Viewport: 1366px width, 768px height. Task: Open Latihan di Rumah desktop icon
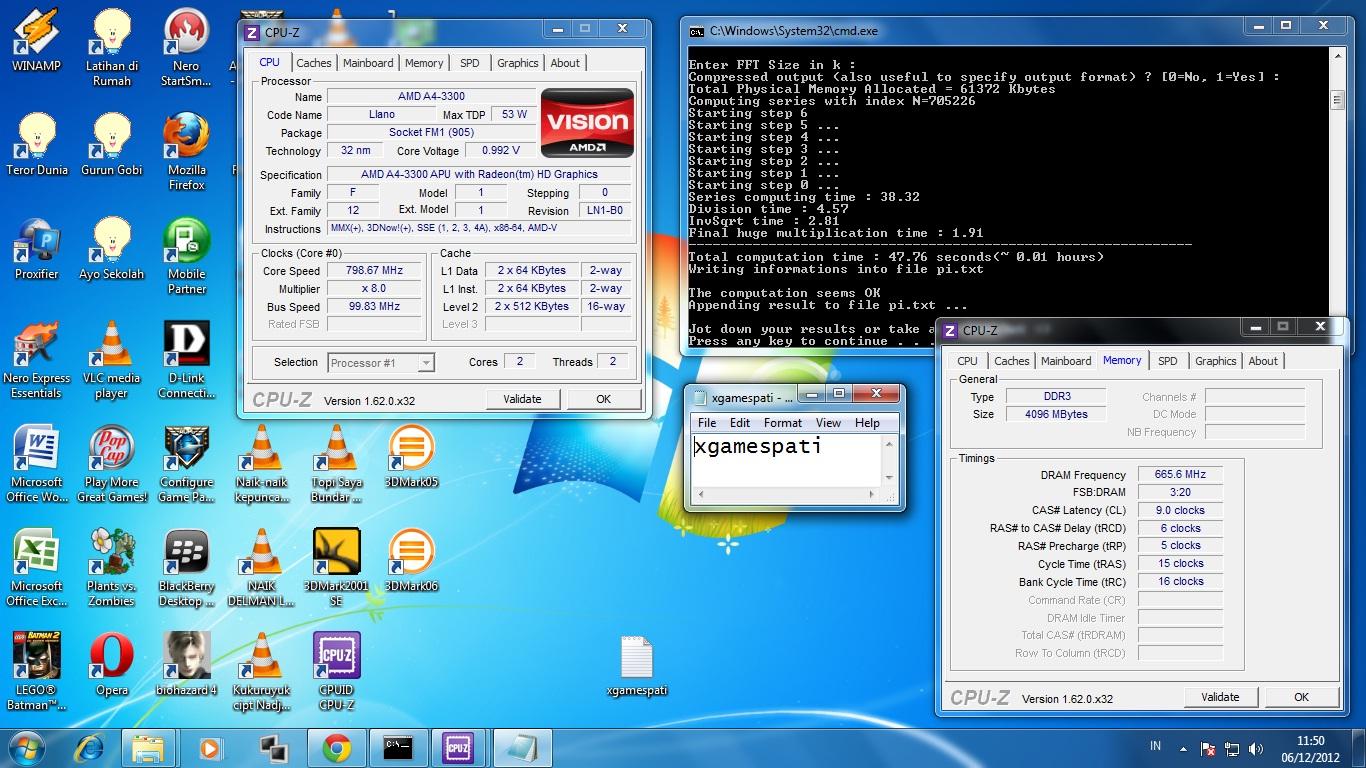click(112, 47)
